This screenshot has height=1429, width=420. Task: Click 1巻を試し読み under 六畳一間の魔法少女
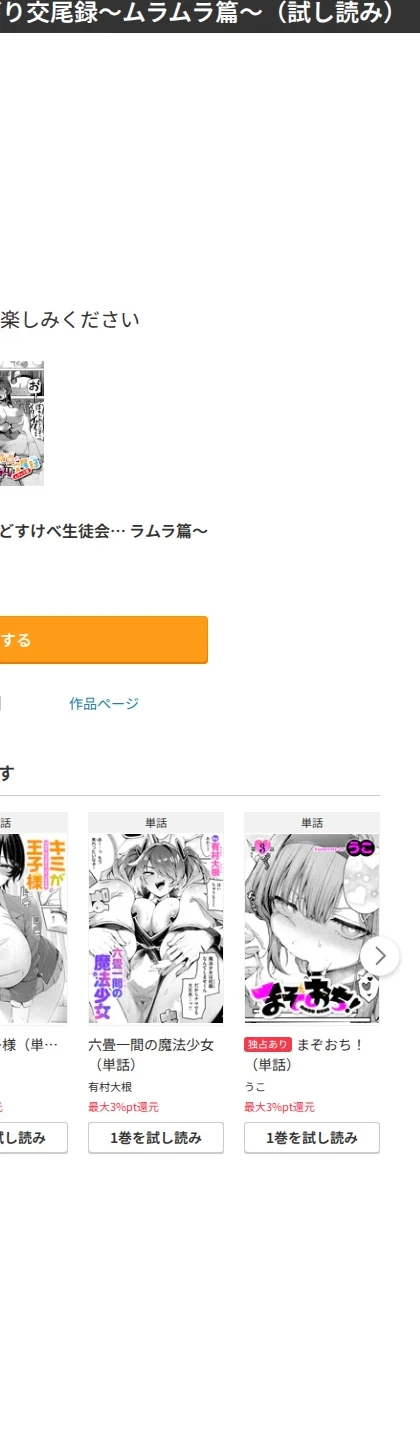coord(156,1138)
